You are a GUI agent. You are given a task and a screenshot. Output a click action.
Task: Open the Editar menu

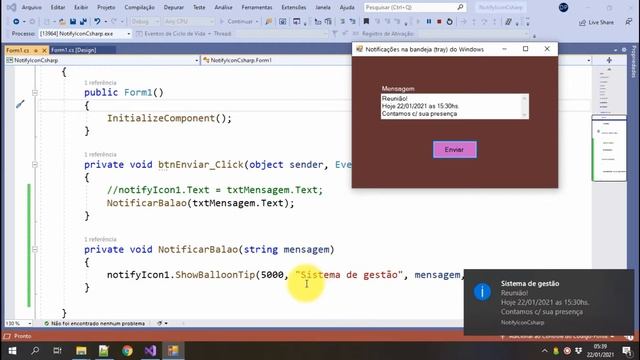[x=58, y=7]
